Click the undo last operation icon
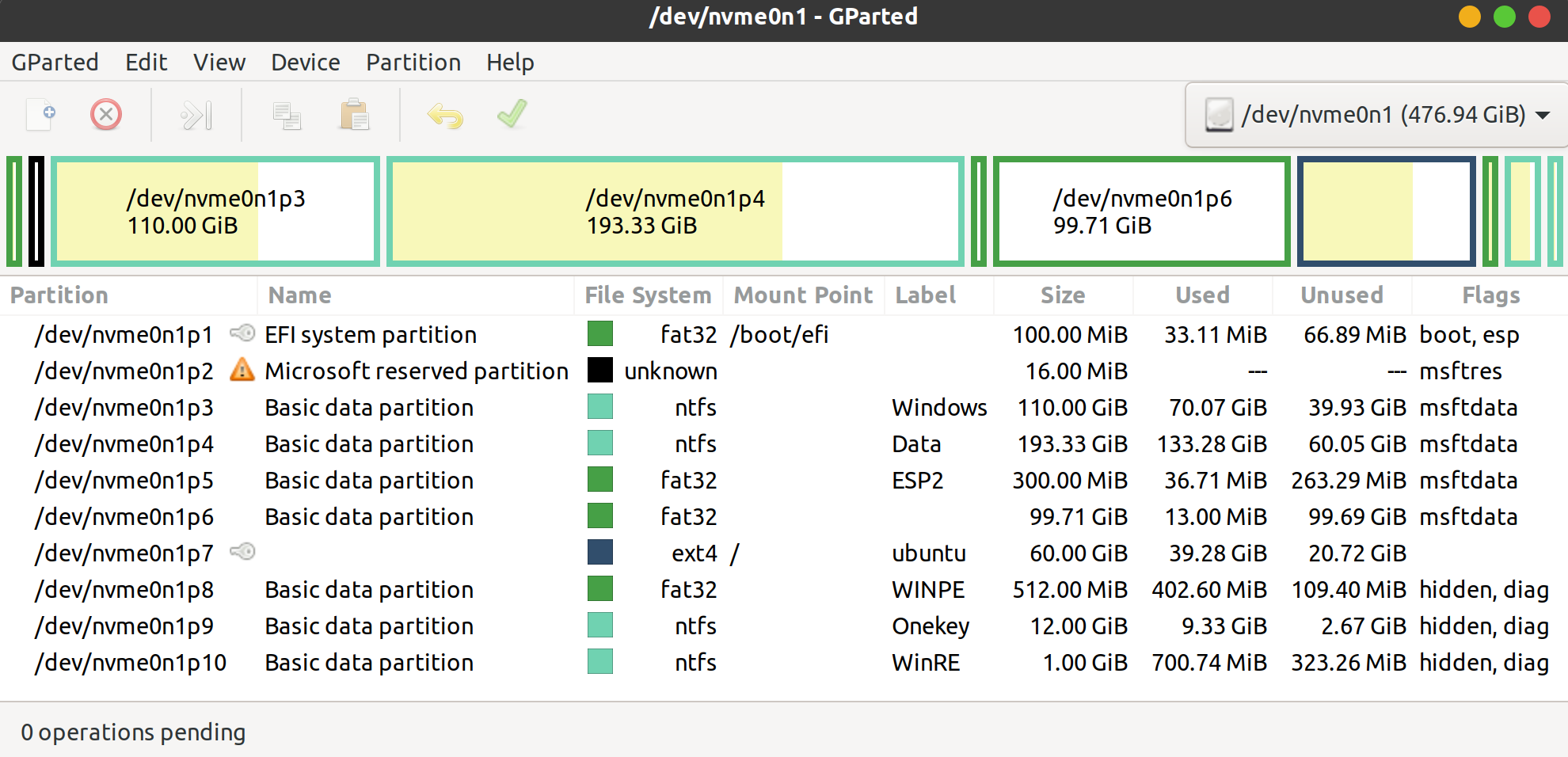 [x=445, y=116]
